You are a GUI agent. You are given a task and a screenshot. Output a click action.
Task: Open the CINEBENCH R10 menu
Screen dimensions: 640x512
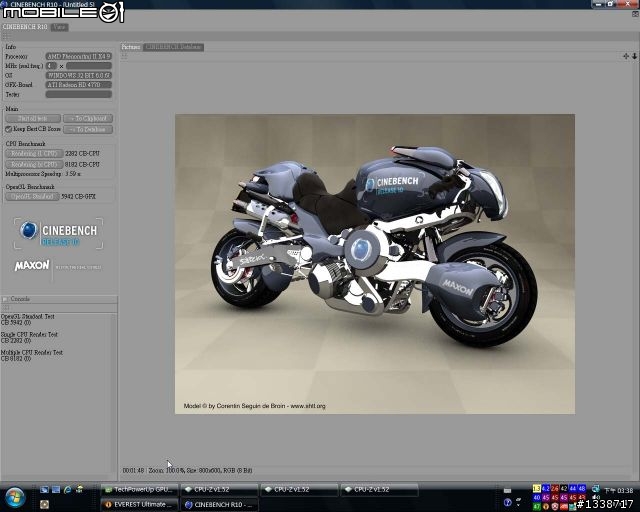click(x=25, y=27)
